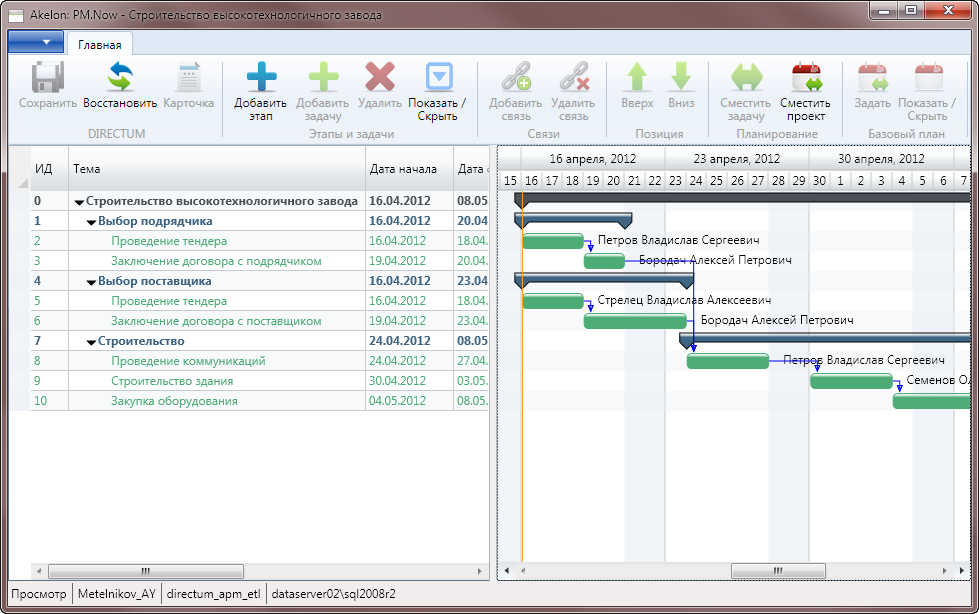The width and height of the screenshot is (979, 614).
Task: Select task Проведение тендера in row 2
Action: (169, 241)
